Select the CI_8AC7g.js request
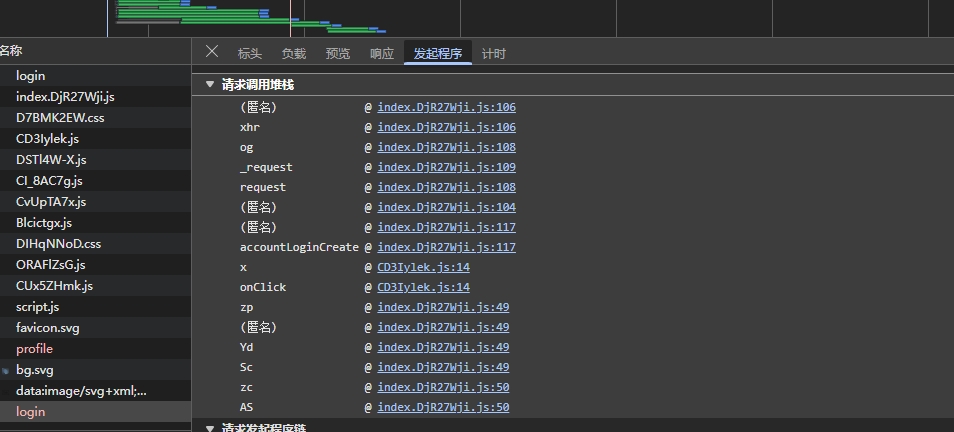Screen dimensions: 954x432 (x=96, y=181)
